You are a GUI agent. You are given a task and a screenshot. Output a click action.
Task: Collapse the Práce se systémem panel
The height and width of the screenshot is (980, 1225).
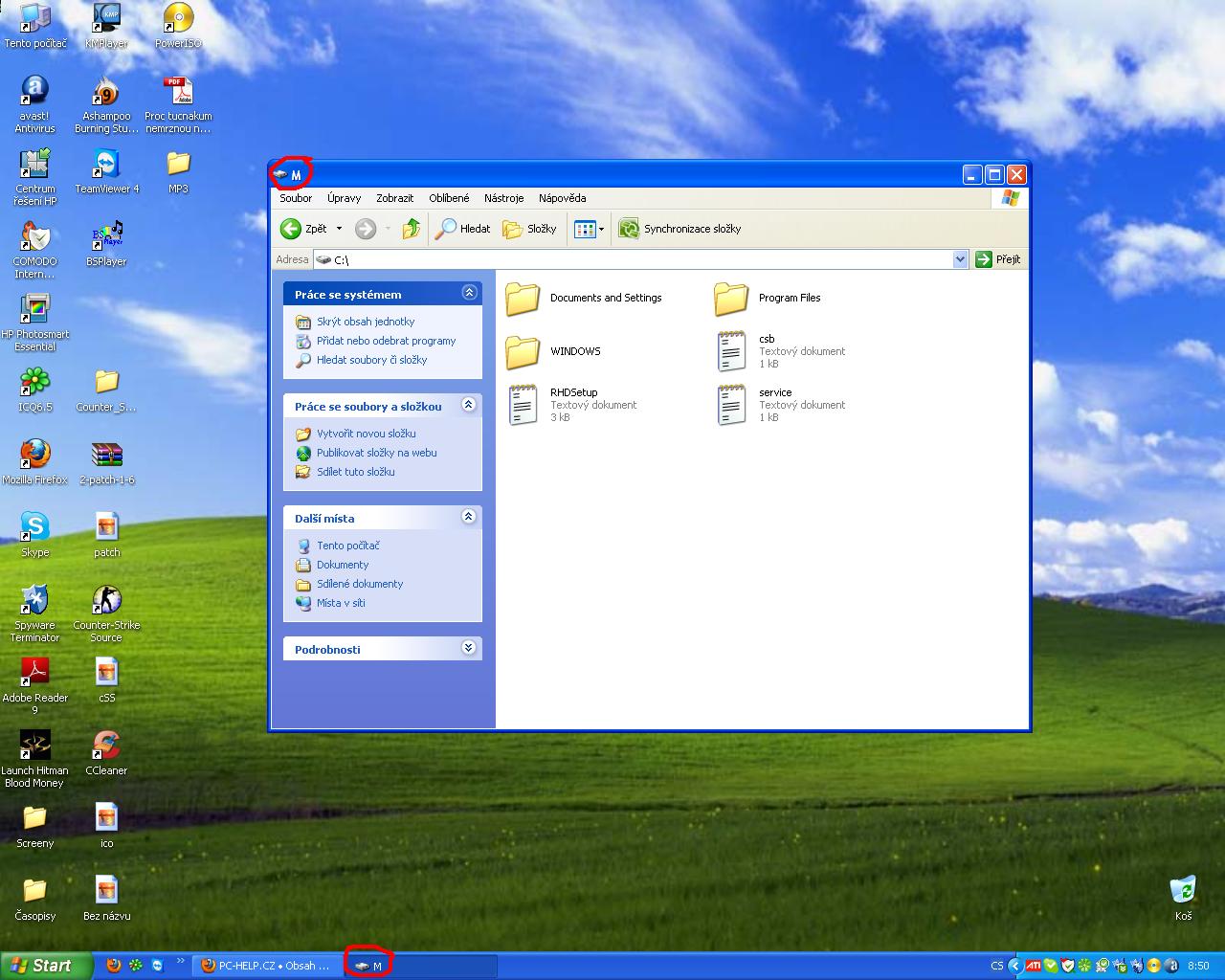coord(469,293)
